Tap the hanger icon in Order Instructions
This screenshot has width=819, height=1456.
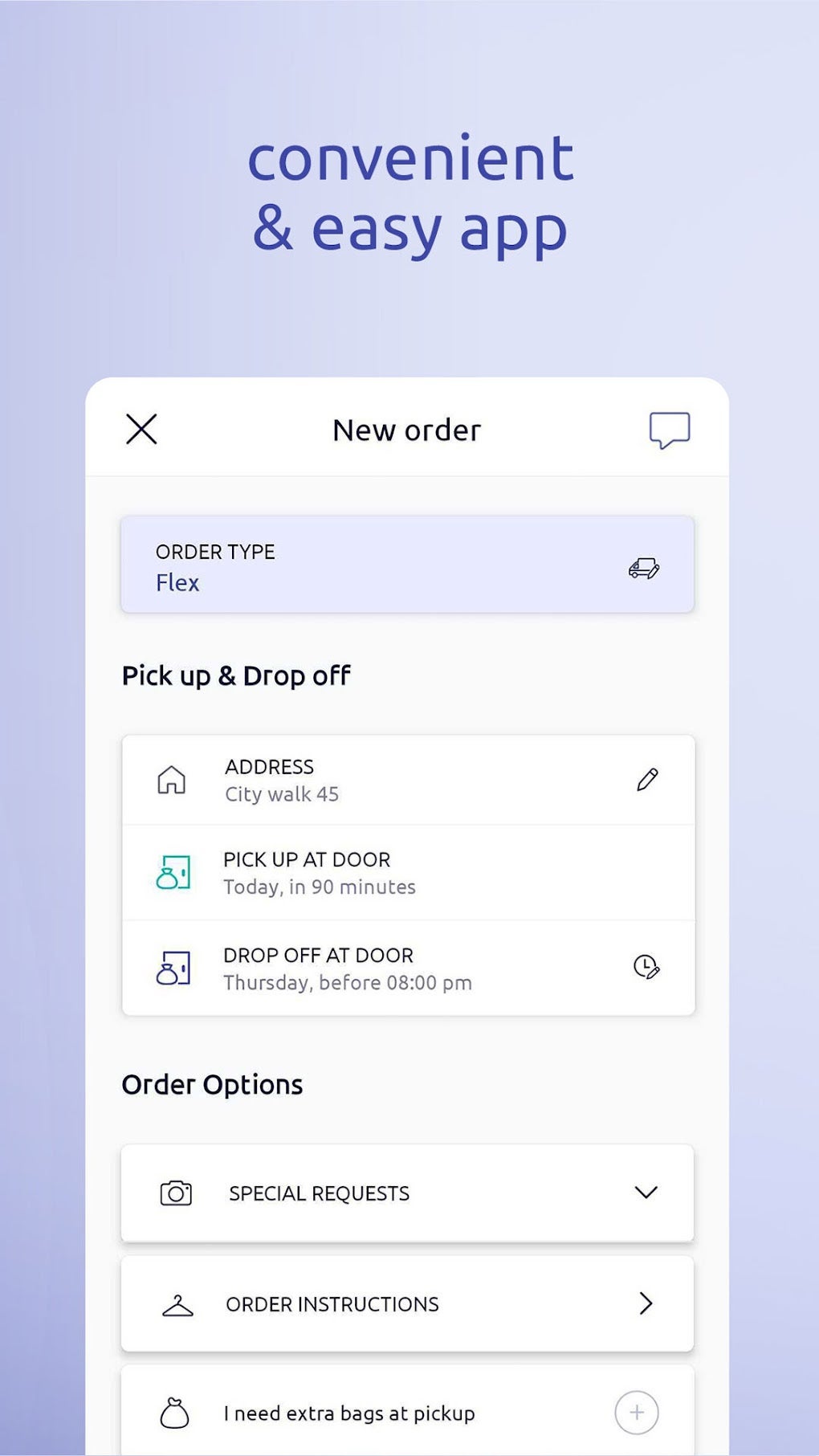click(x=177, y=1305)
